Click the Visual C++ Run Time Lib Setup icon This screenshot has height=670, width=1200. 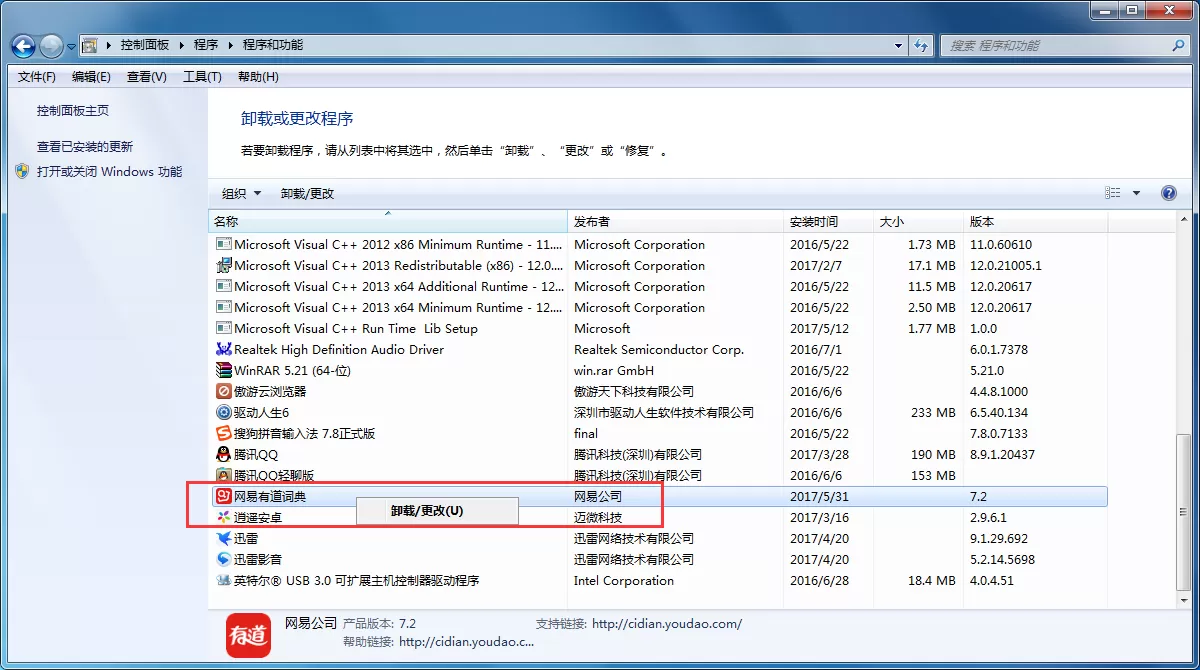(x=224, y=329)
